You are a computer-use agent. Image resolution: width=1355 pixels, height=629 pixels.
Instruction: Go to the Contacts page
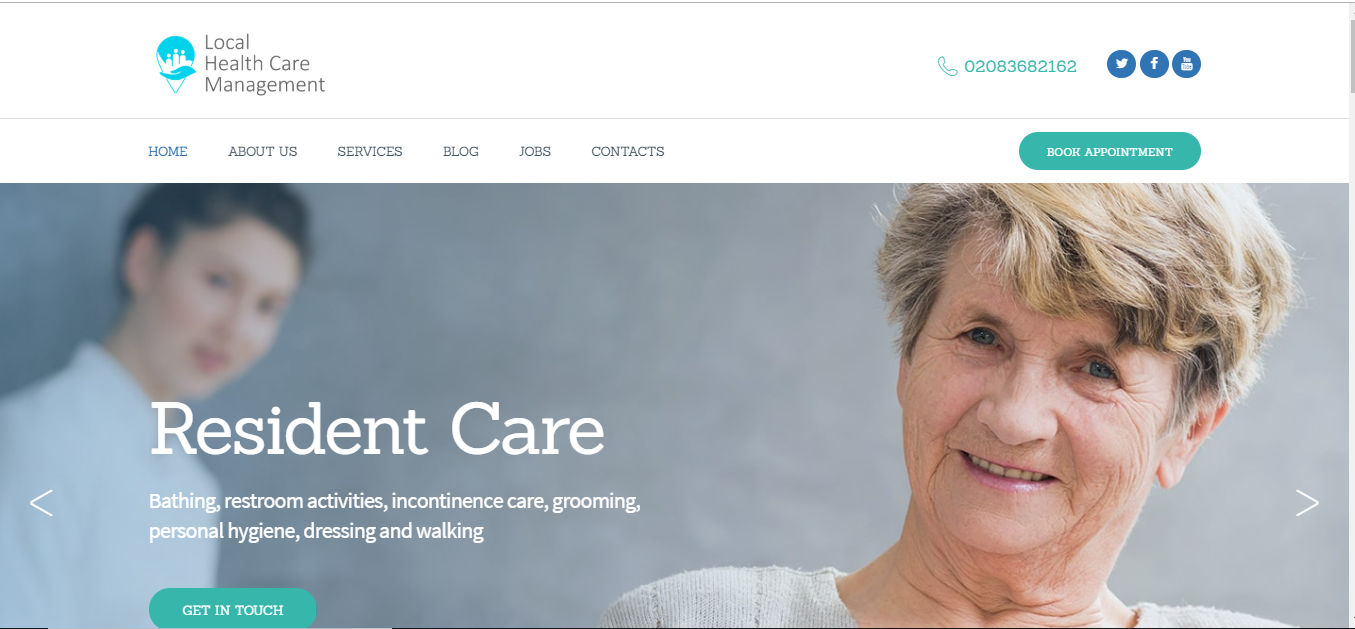(x=628, y=152)
